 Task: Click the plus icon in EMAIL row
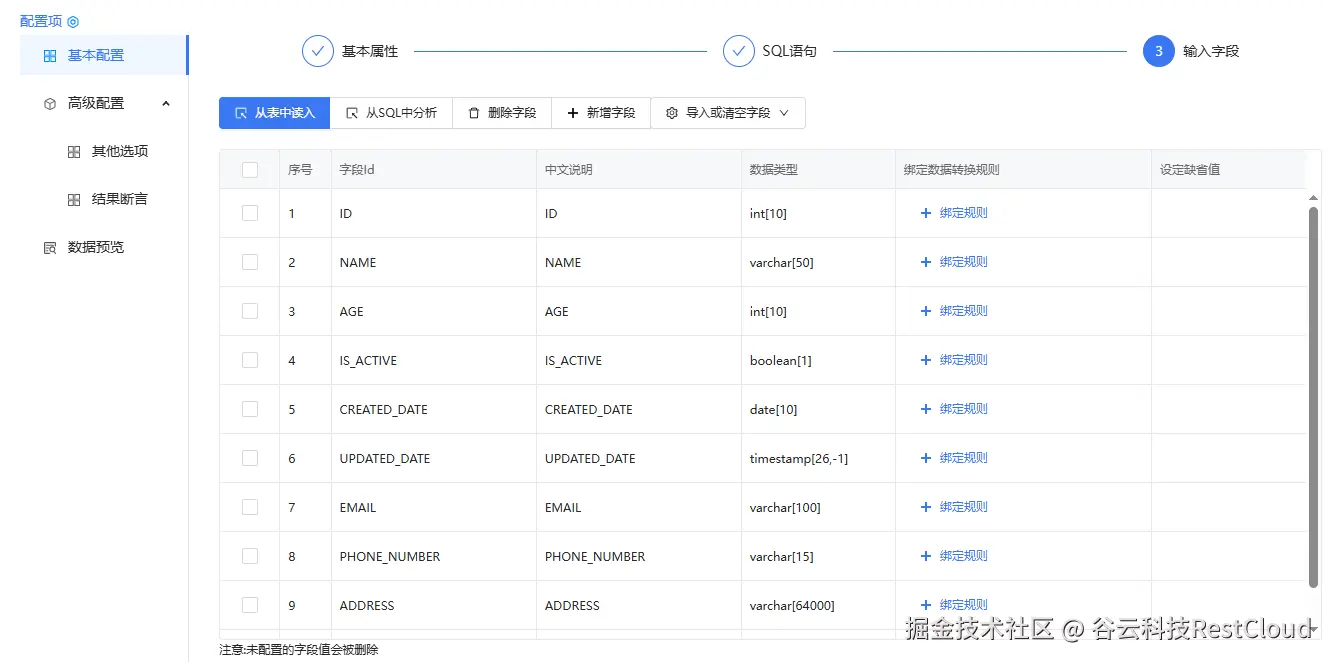click(926, 507)
